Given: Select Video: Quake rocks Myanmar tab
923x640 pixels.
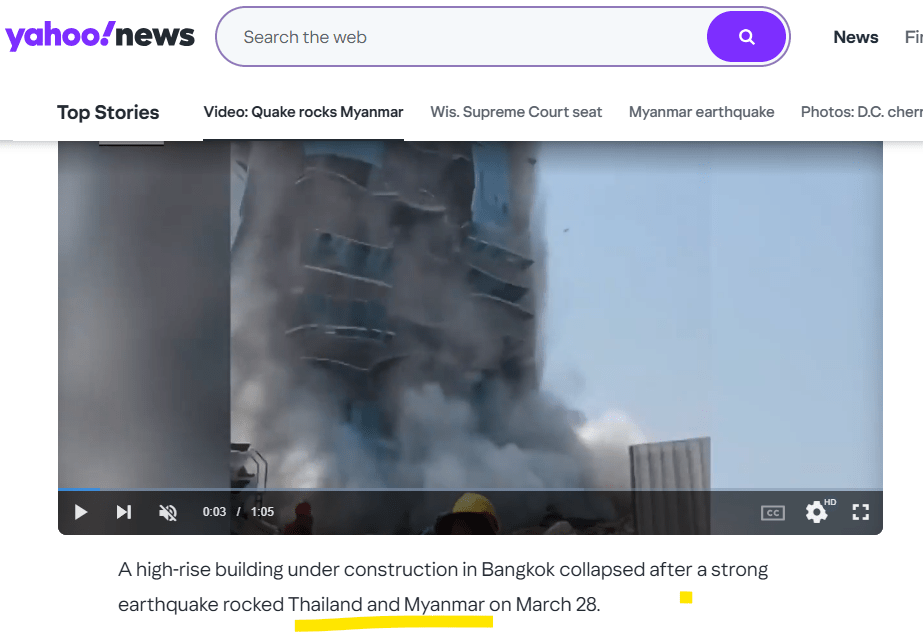Looking at the screenshot, I should [303, 112].
